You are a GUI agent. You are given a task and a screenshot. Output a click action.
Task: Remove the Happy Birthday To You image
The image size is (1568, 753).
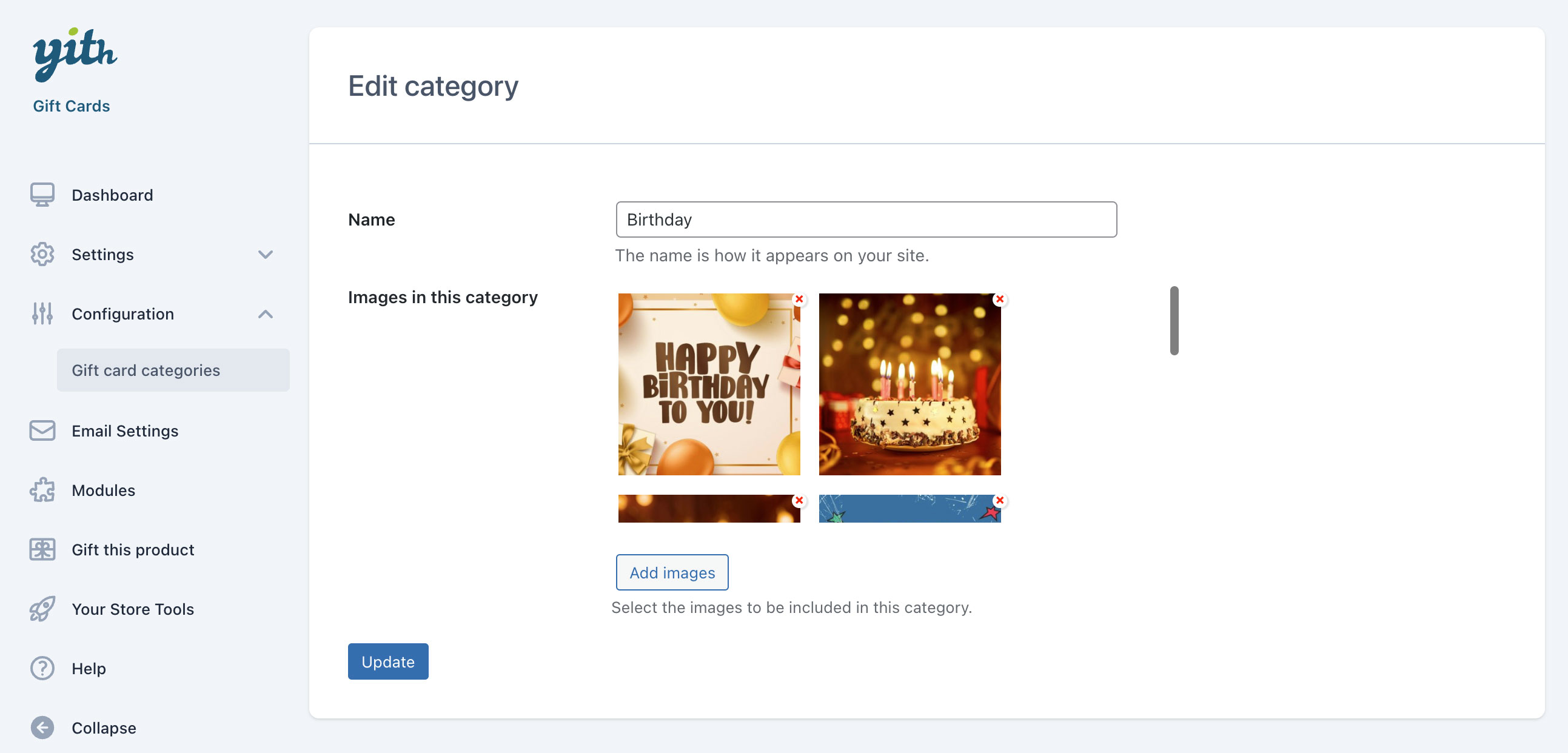[x=799, y=299]
